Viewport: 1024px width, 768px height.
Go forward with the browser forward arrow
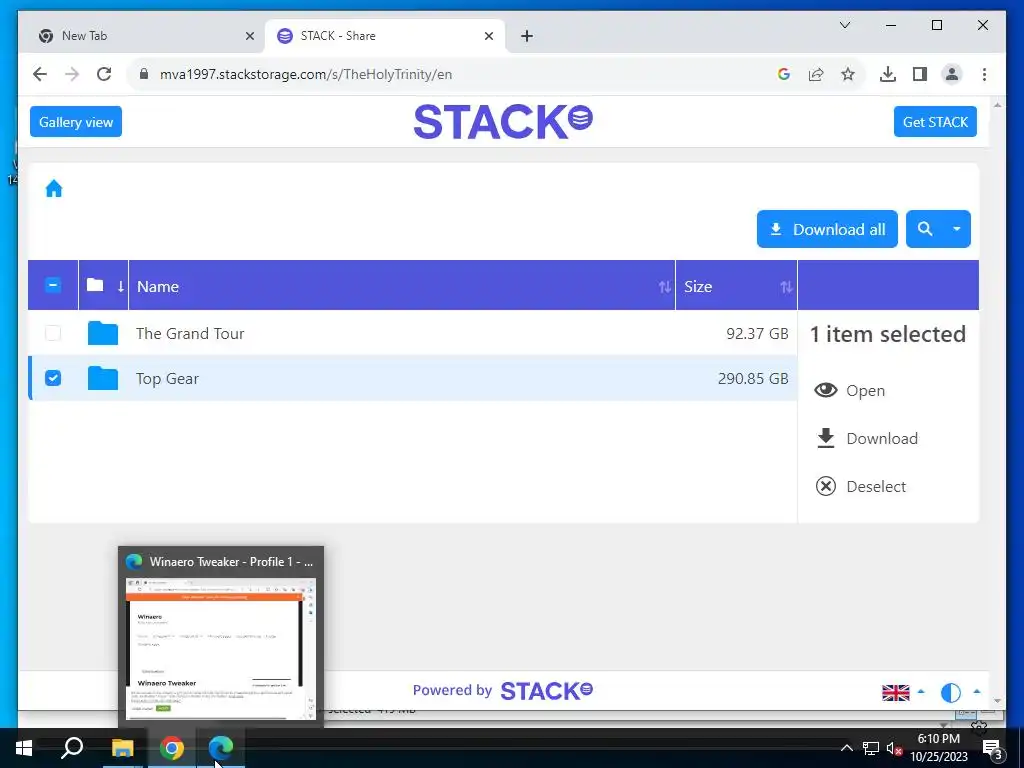(72, 74)
